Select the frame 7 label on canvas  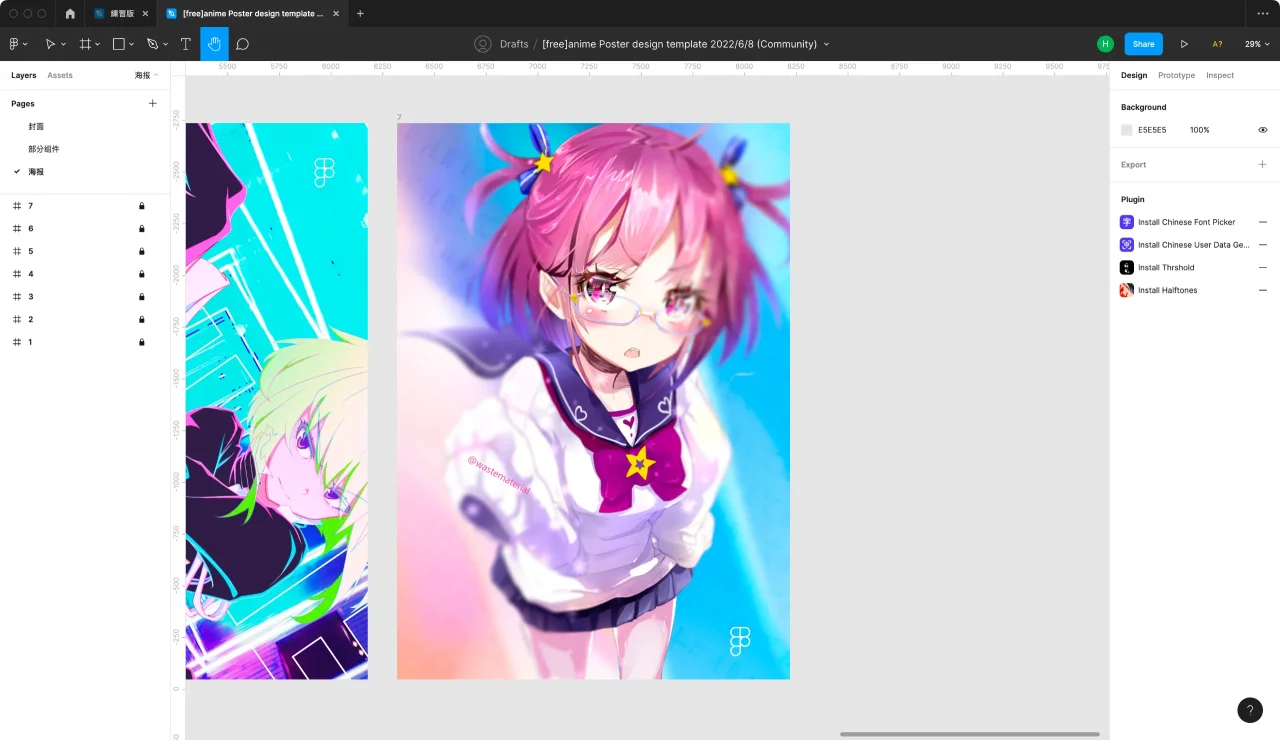[399, 117]
